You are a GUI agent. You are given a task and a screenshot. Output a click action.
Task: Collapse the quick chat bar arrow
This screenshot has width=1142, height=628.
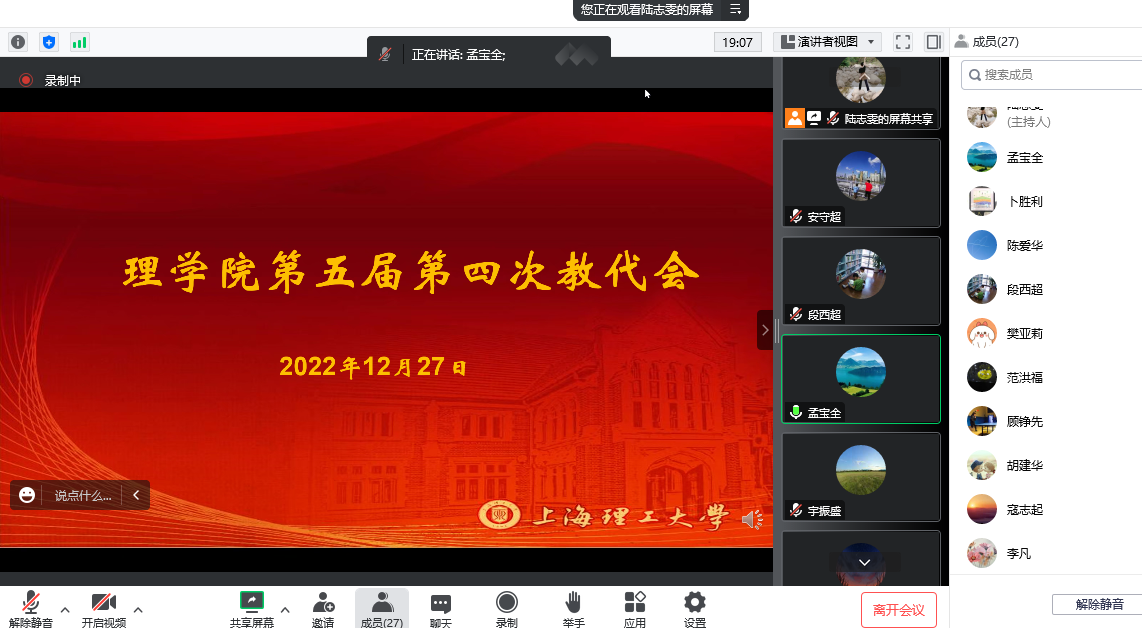(136, 495)
